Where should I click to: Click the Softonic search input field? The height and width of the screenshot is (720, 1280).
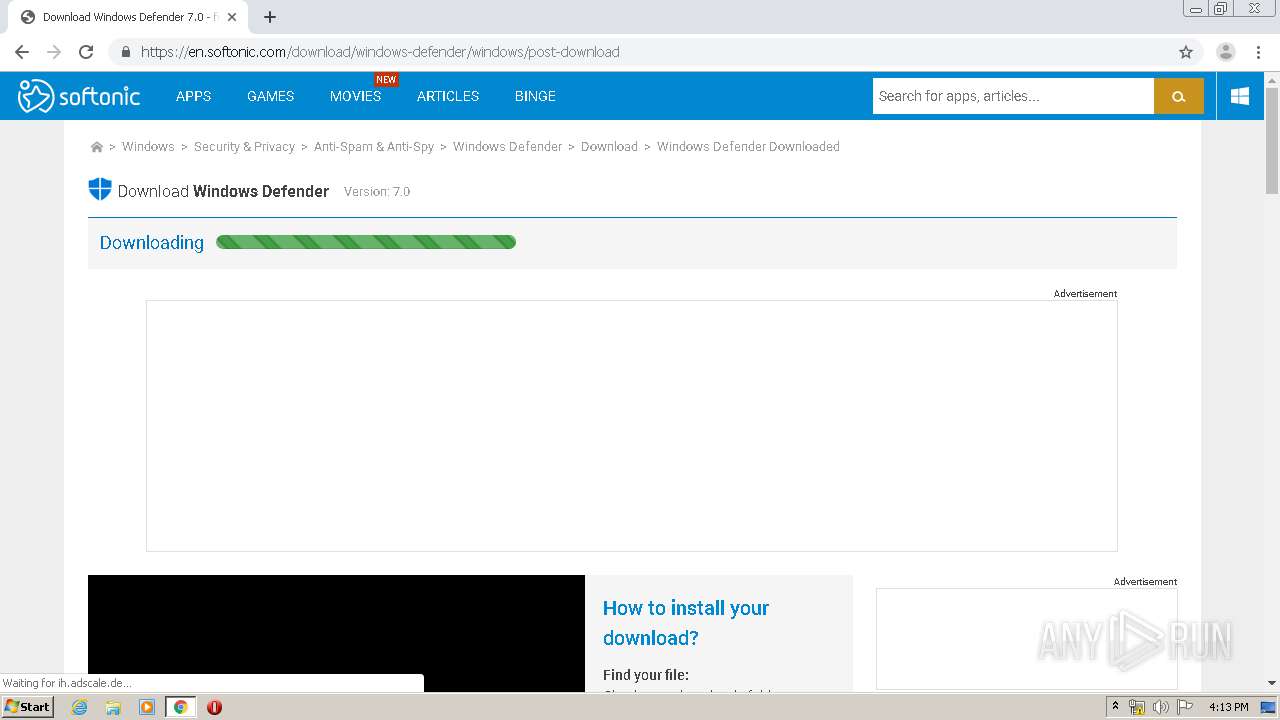pos(1013,96)
